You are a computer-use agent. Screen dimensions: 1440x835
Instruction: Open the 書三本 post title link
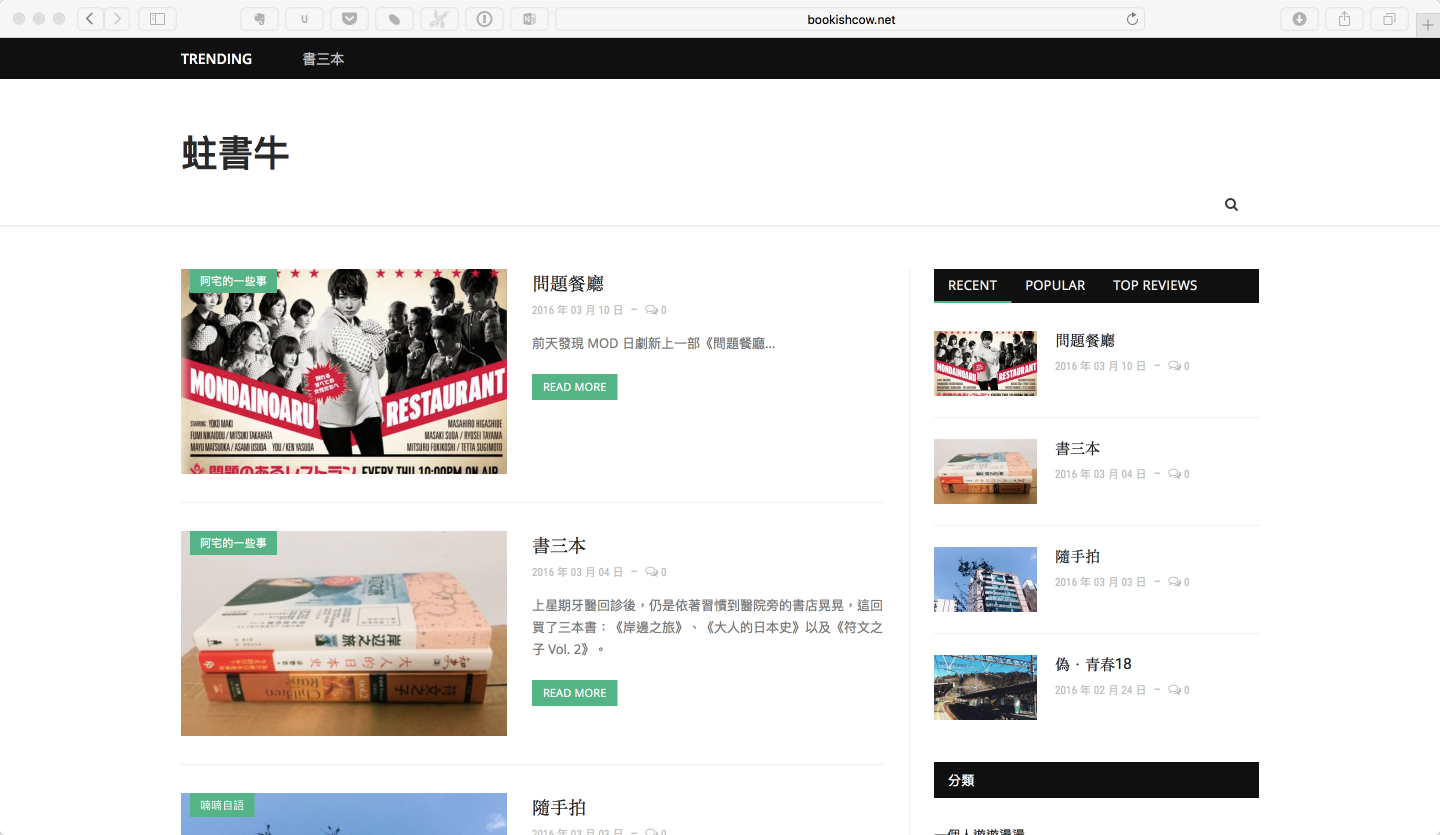click(x=559, y=546)
